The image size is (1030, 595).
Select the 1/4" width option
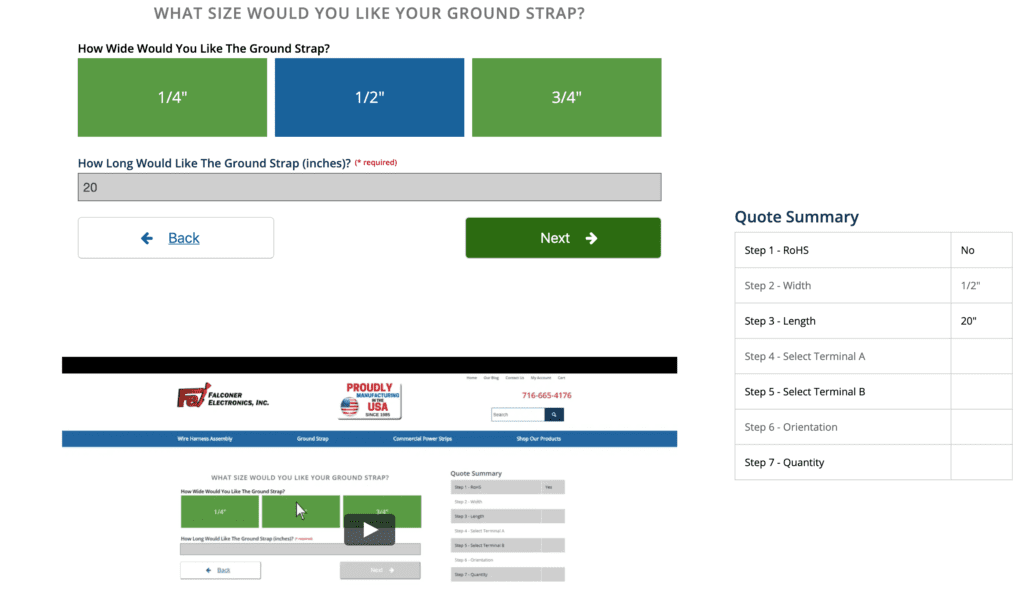click(x=172, y=97)
